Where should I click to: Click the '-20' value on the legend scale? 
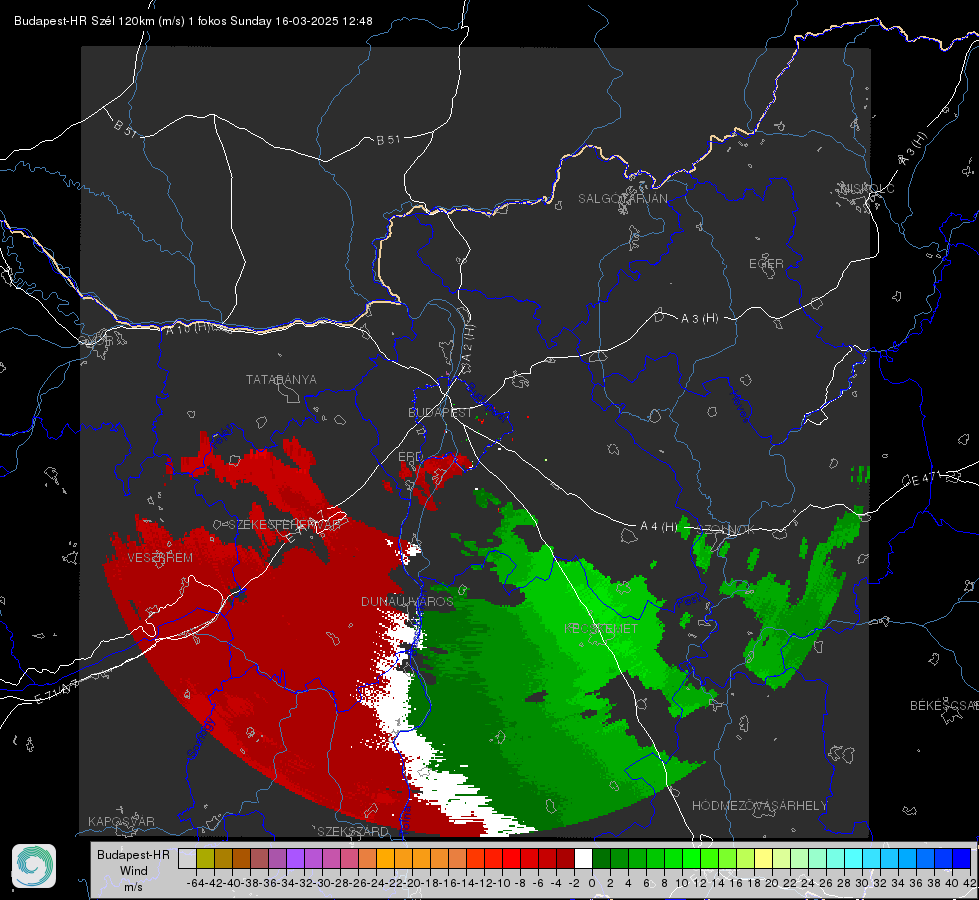pyautogui.click(x=412, y=883)
